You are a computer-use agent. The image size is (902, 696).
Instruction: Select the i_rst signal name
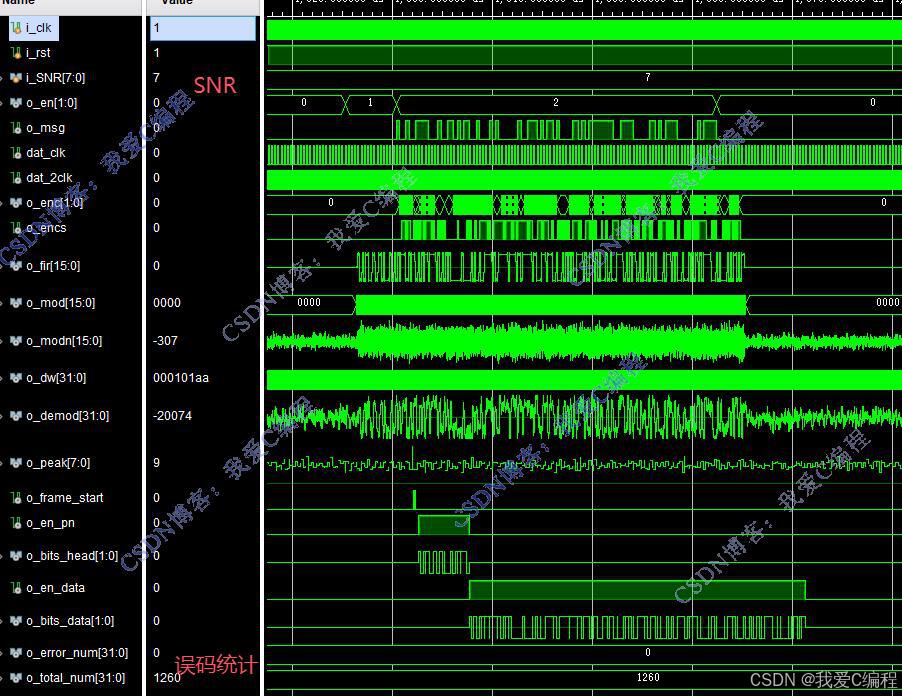(38, 53)
